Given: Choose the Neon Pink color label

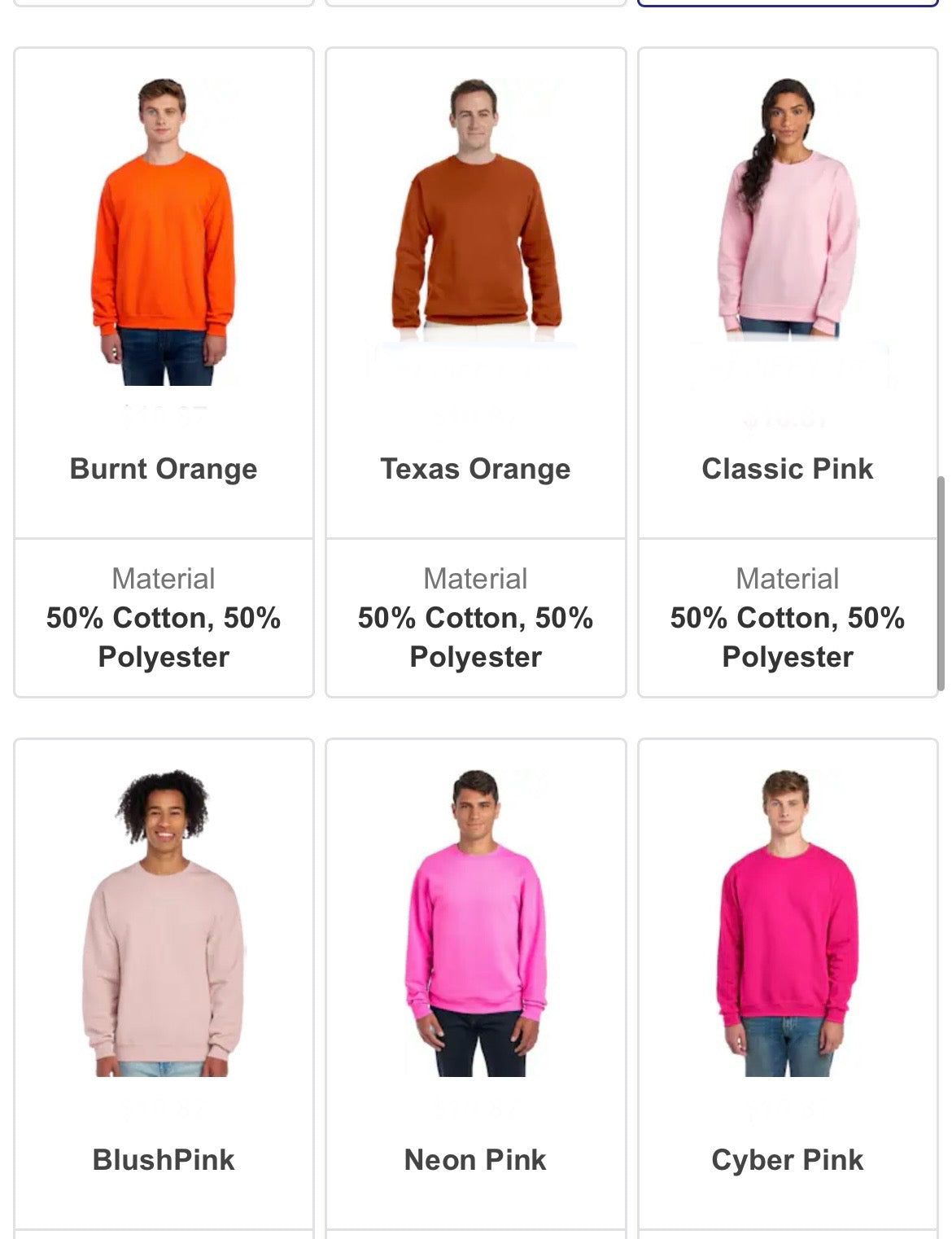Looking at the screenshot, I should pyautogui.click(x=476, y=1160).
